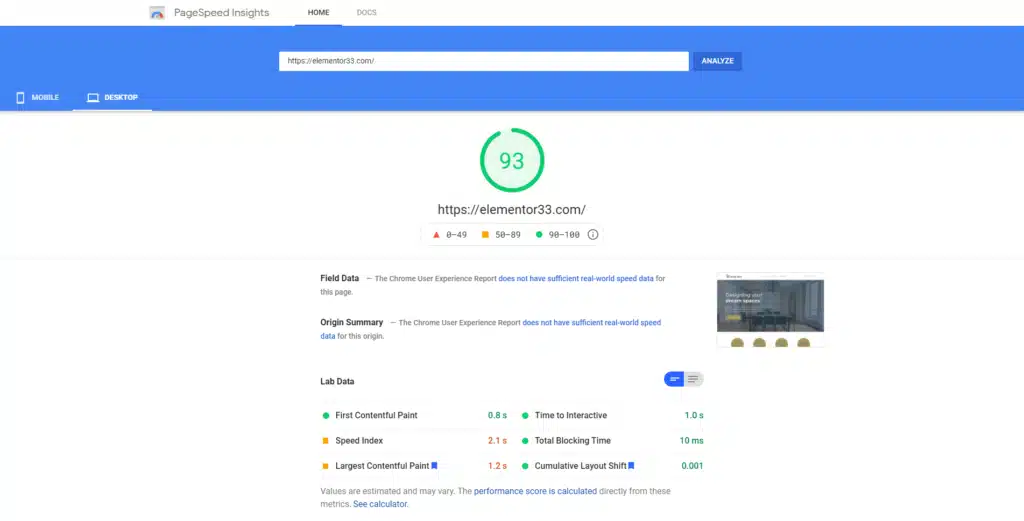The image size is (1024, 521).
Task: Click the '10 ms' value
Action: (692, 441)
